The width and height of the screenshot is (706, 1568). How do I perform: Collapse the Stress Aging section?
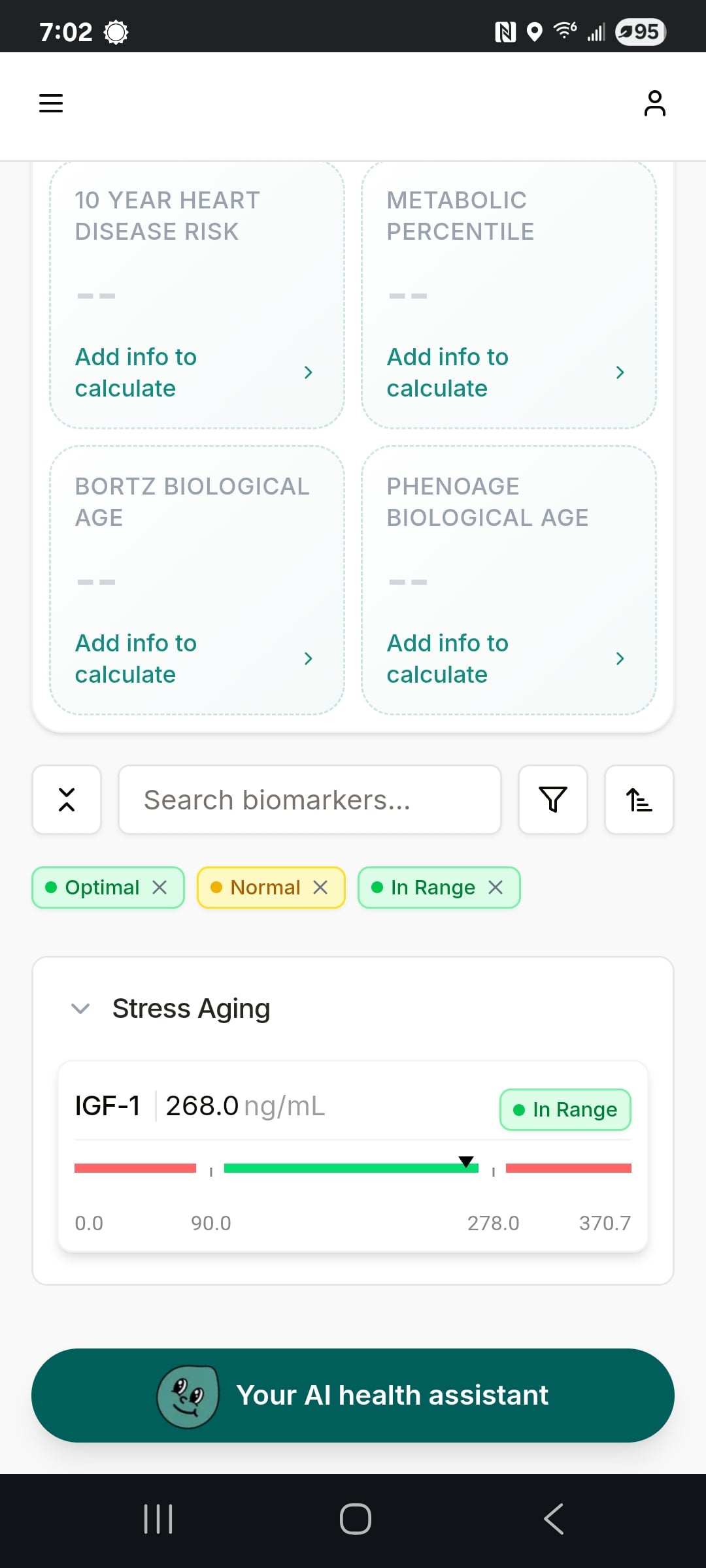coord(80,1009)
